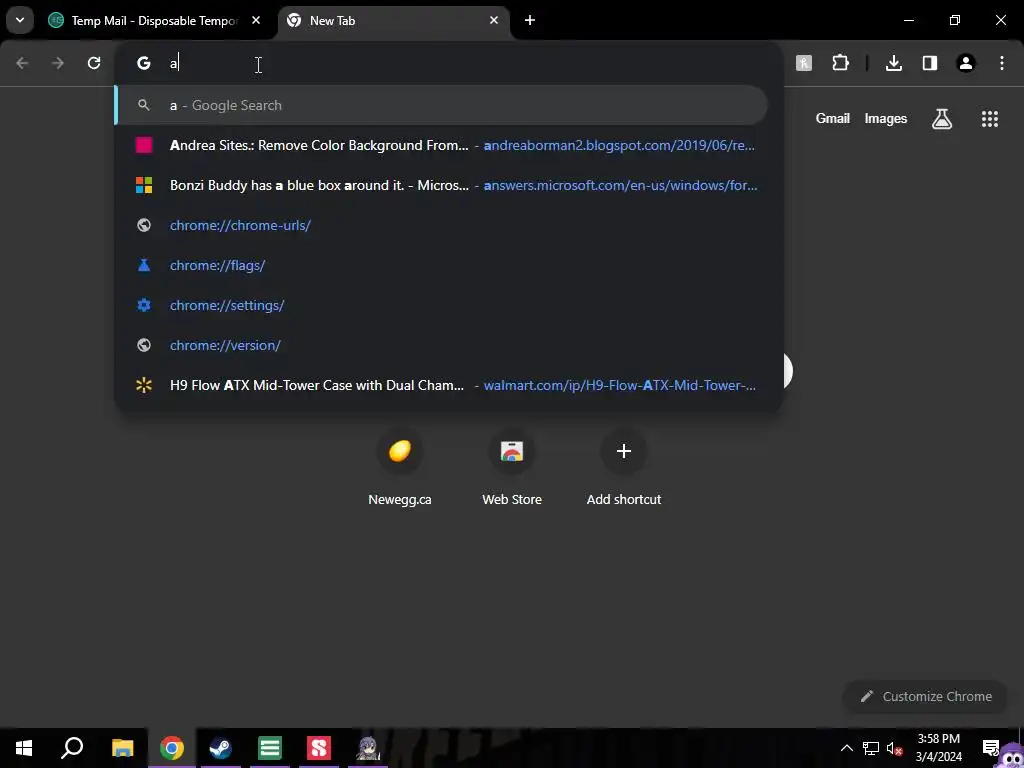Switch to the Temp Mail tab
Screen dimensions: 1024x768
click(x=155, y=21)
